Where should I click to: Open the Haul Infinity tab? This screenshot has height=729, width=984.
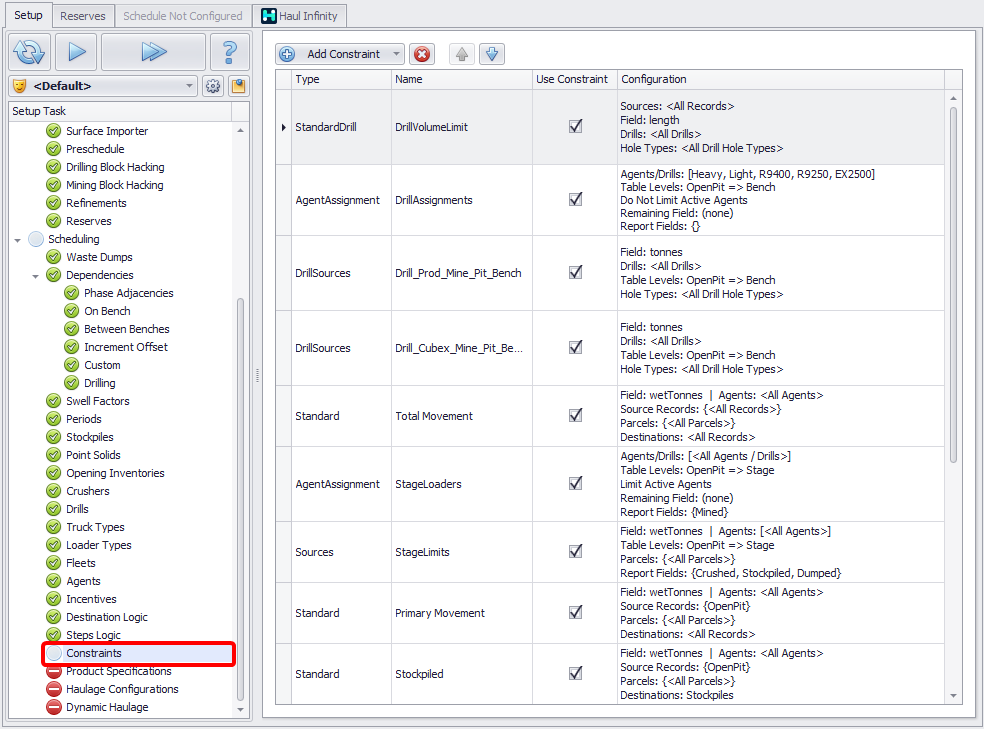pyautogui.click(x=300, y=16)
